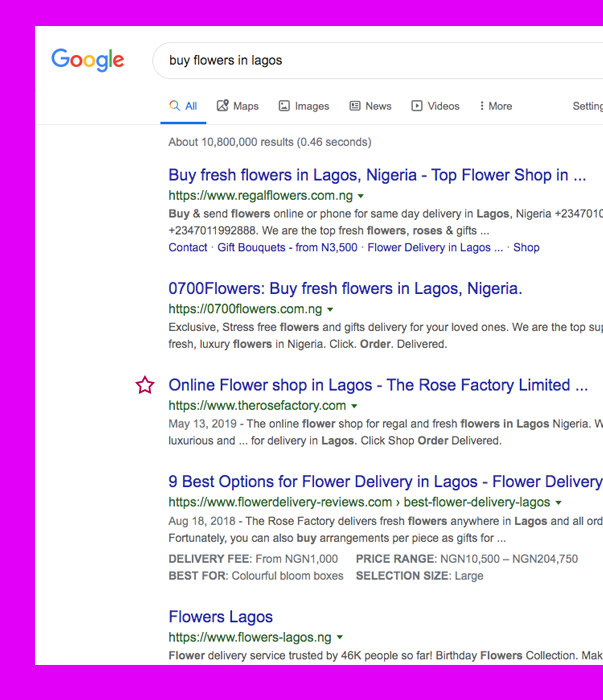Expand dropdown arrow next to flowers-lagos.ng URL
Screen dimensions: 603x700
340,638
